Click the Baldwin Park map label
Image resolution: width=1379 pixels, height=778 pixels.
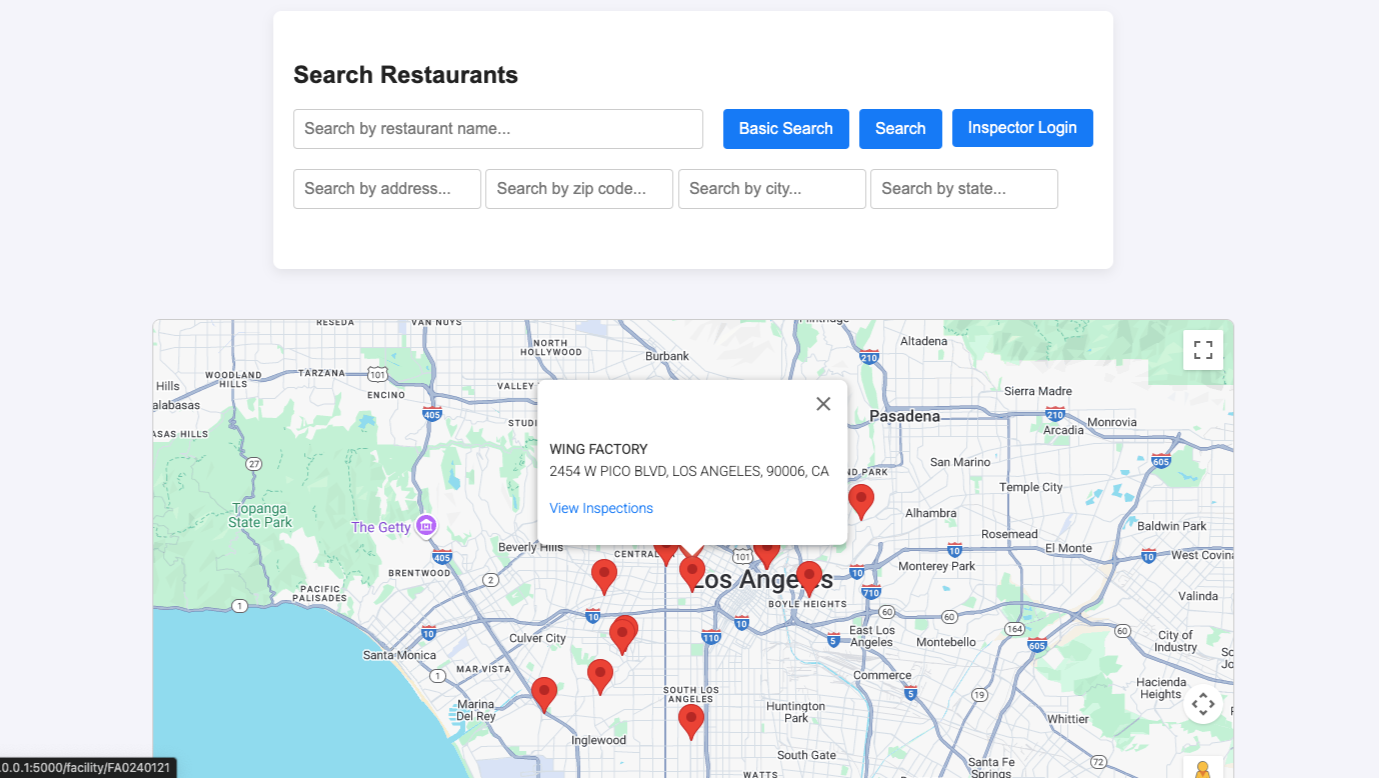click(x=1172, y=526)
